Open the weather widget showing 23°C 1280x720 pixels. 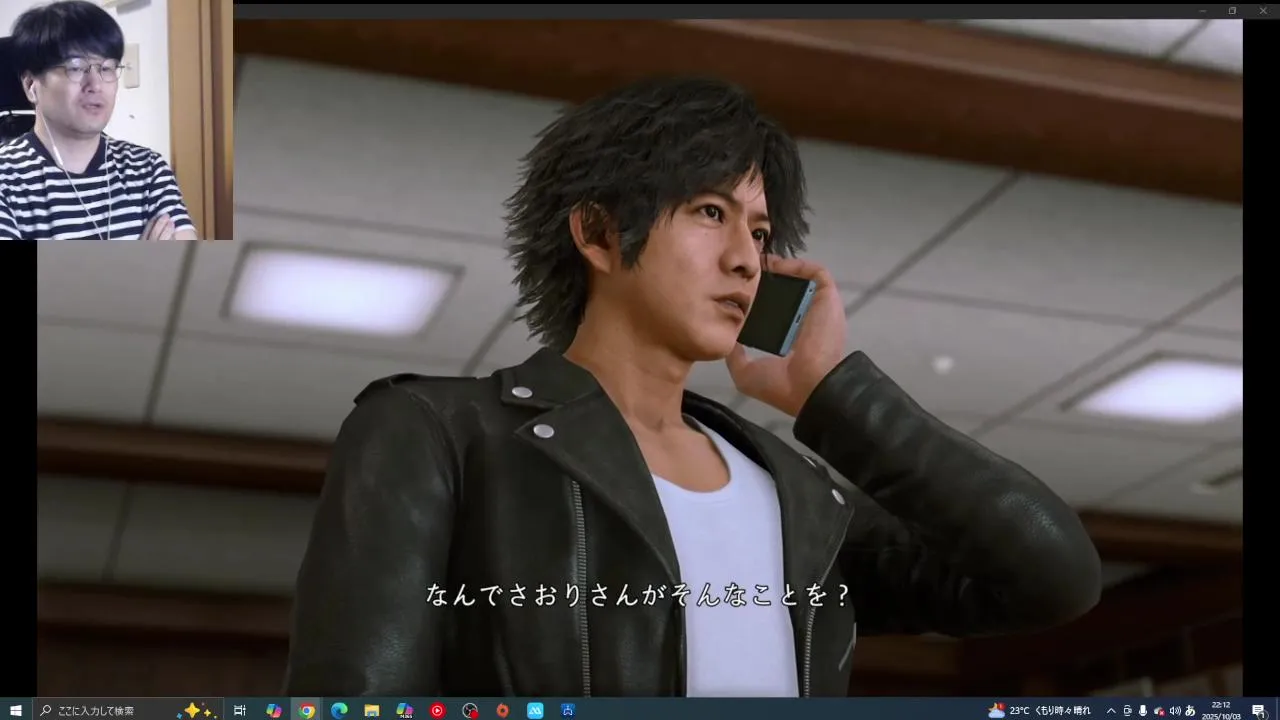pos(1039,710)
